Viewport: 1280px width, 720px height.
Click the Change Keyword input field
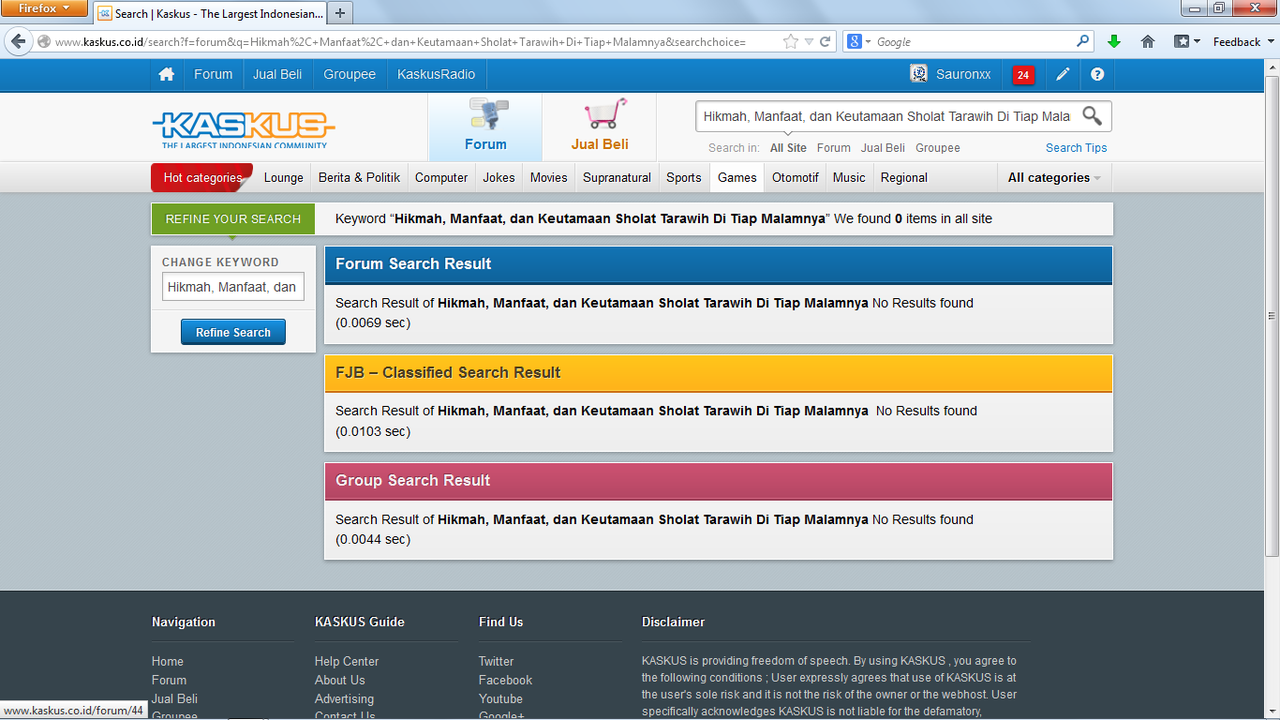pos(233,287)
